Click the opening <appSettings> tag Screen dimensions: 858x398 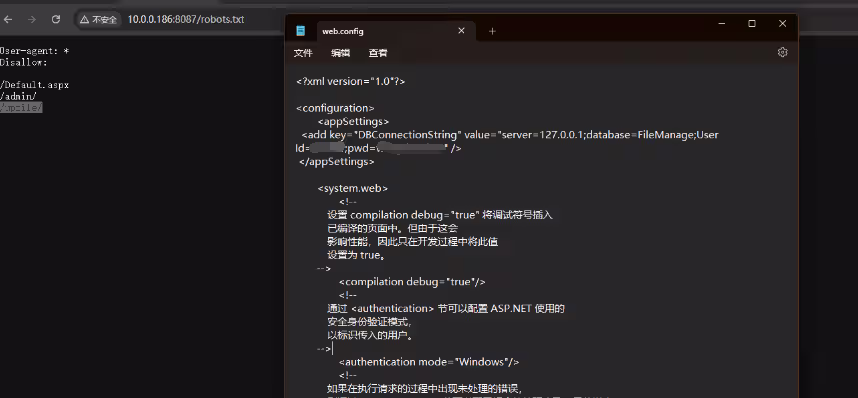pos(353,122)
